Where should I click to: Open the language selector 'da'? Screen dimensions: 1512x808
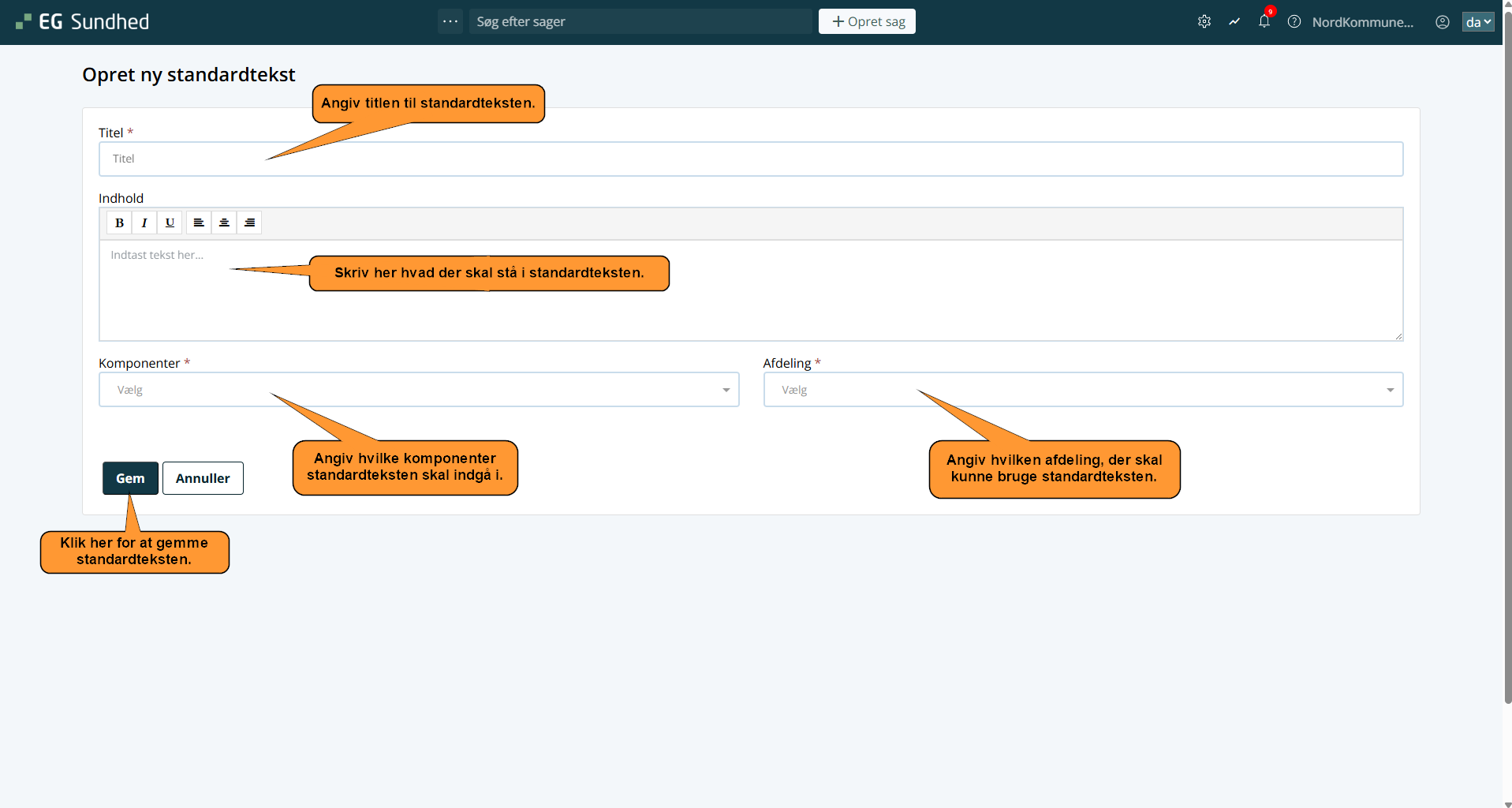[1477, 22]
